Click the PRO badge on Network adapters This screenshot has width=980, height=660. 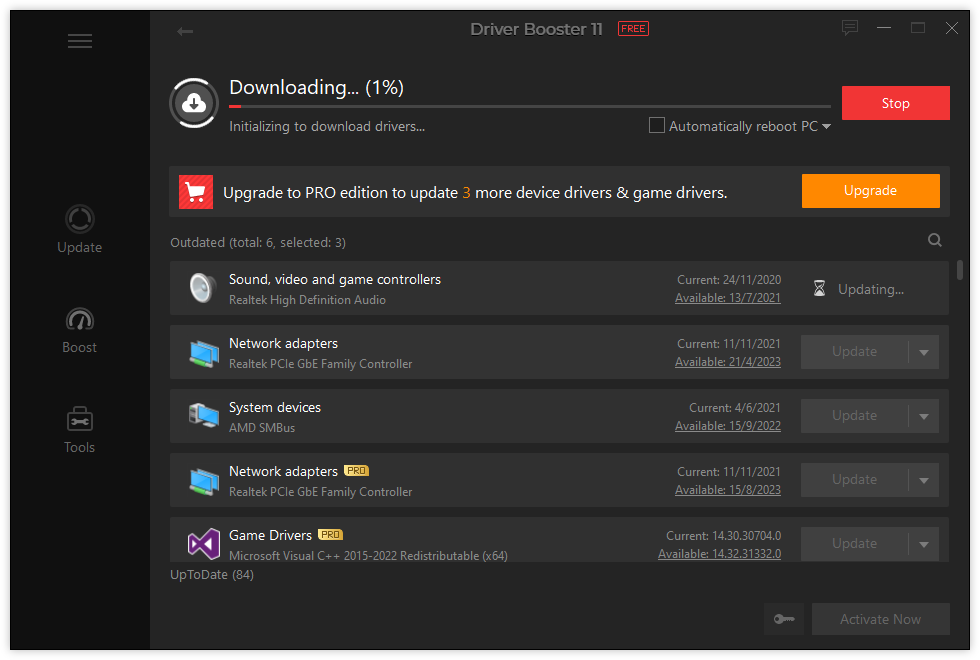356,471
